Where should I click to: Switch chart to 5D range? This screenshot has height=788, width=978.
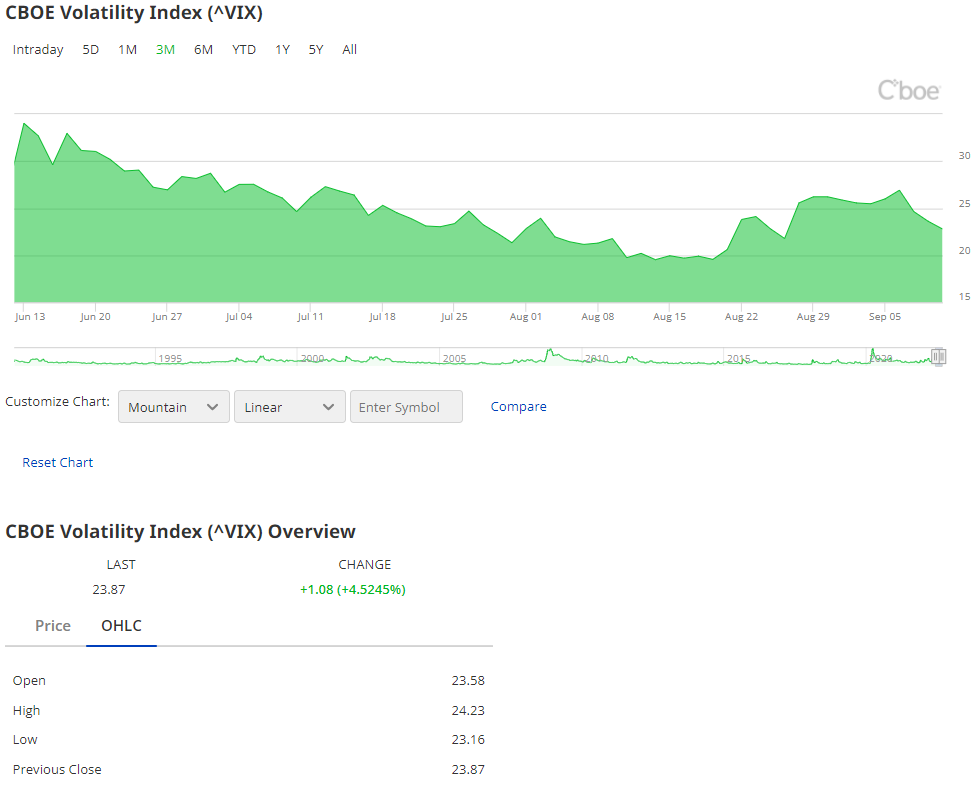click(90, 50)
